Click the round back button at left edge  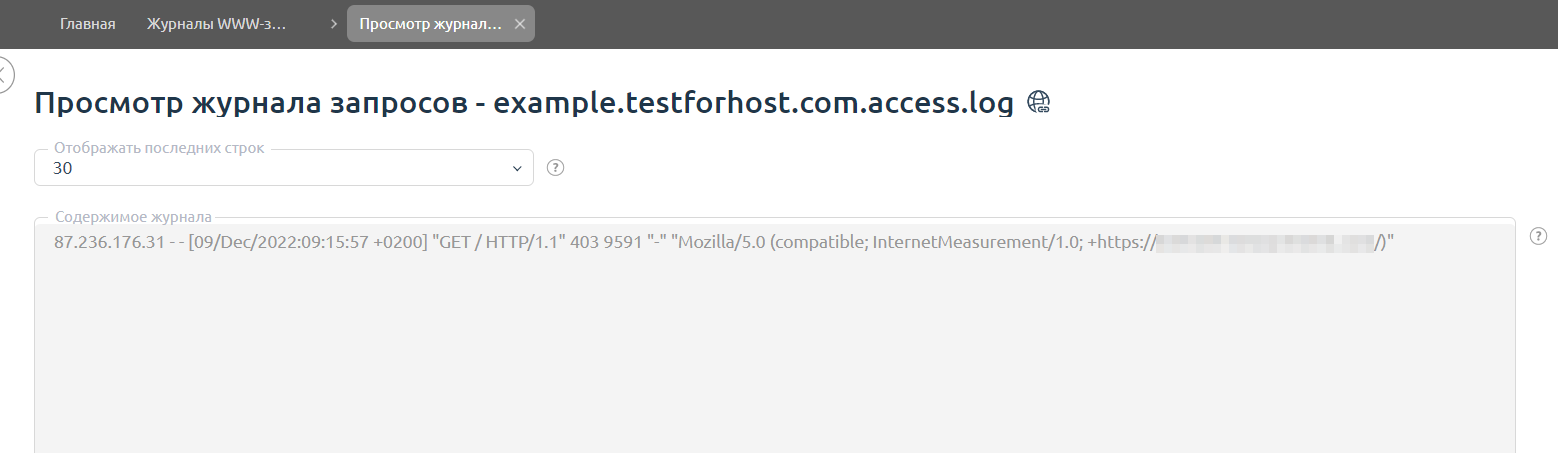click(x=5, y=75)
